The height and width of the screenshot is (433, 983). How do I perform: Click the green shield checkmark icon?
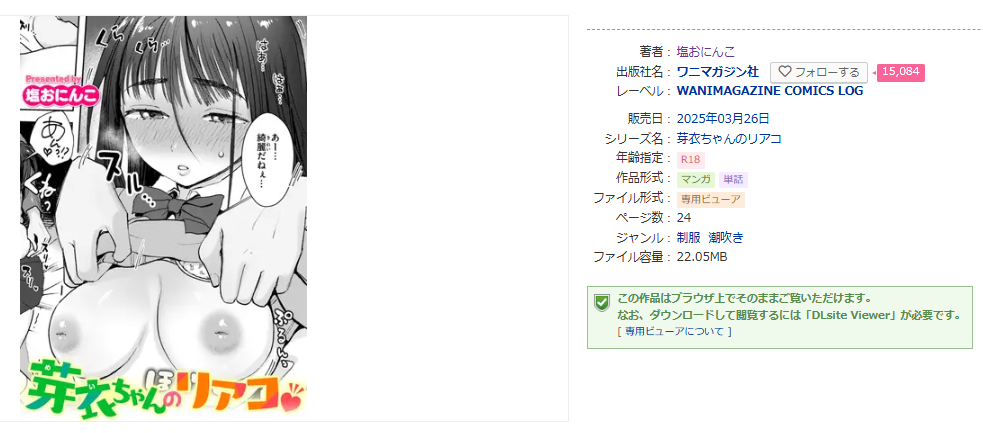pyautogui.click(x=601, y=303)
